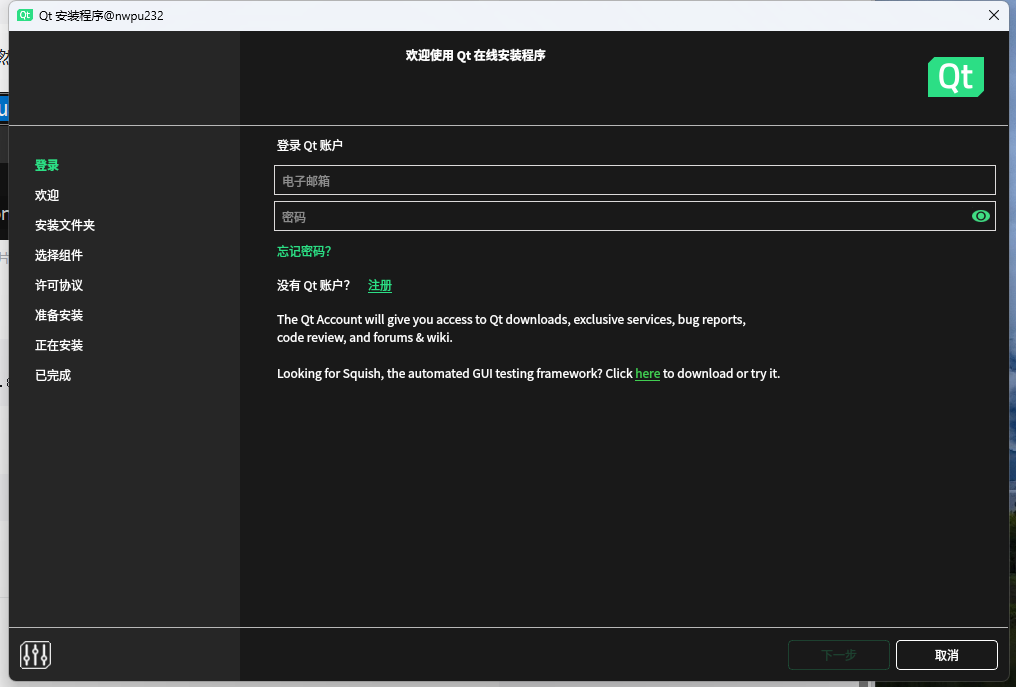Image resolution: width=1016 pixels, height=687 pixels.
Task: Select the 已完成 step in the sidebar
Action: click(52, 375)
